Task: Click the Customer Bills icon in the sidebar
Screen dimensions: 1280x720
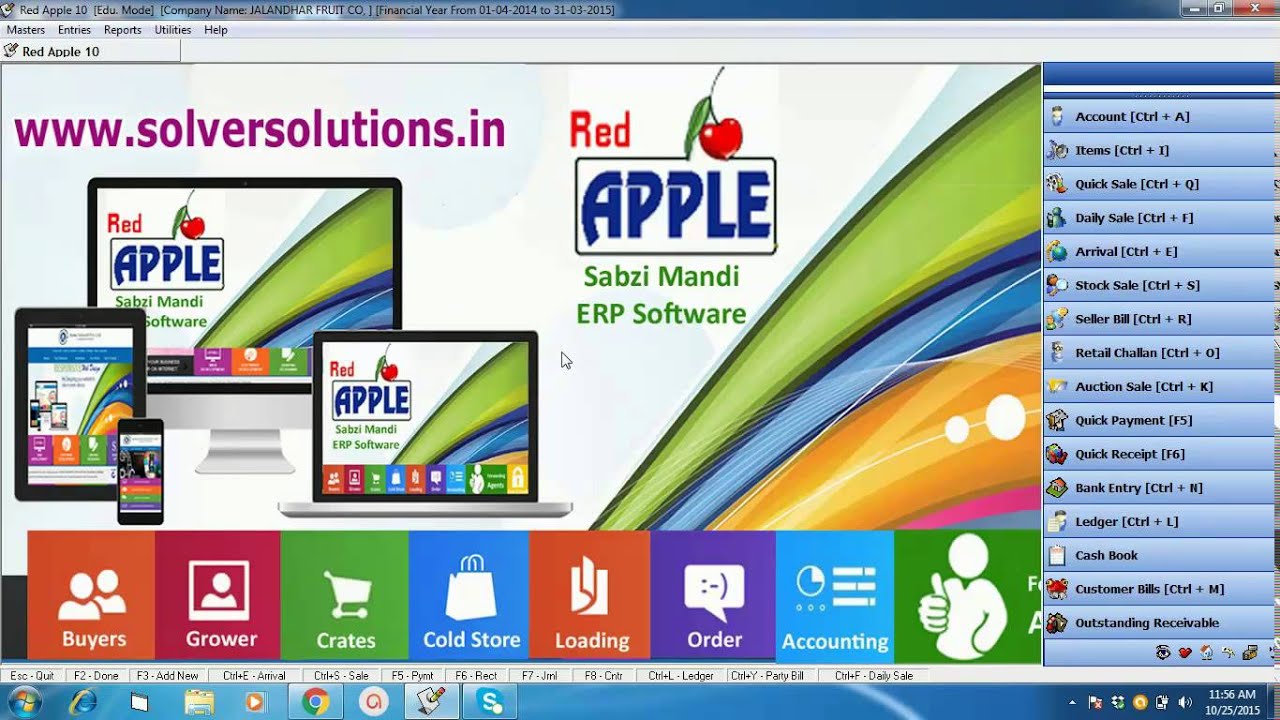Action: pyautogui.click(x=1057, y=589)
